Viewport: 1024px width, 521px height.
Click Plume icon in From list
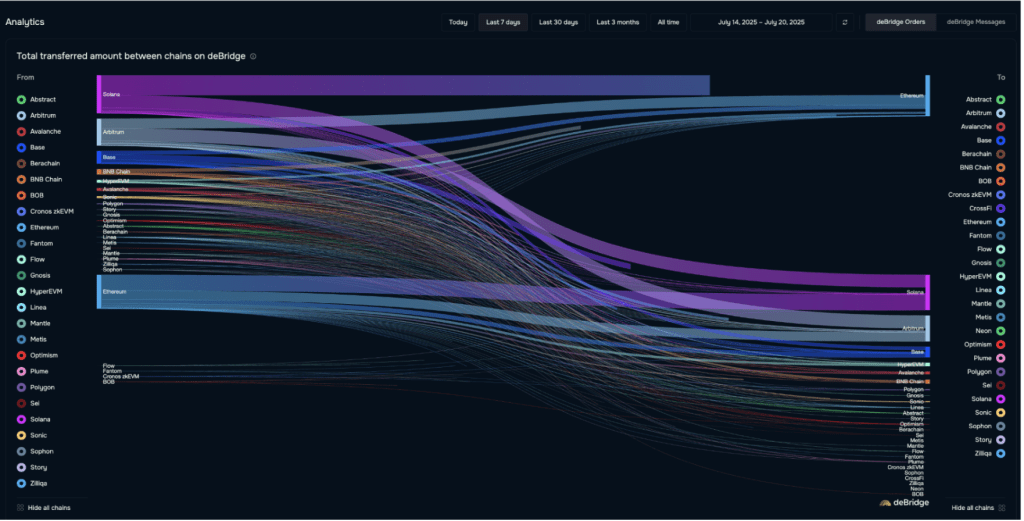point(22,371)
